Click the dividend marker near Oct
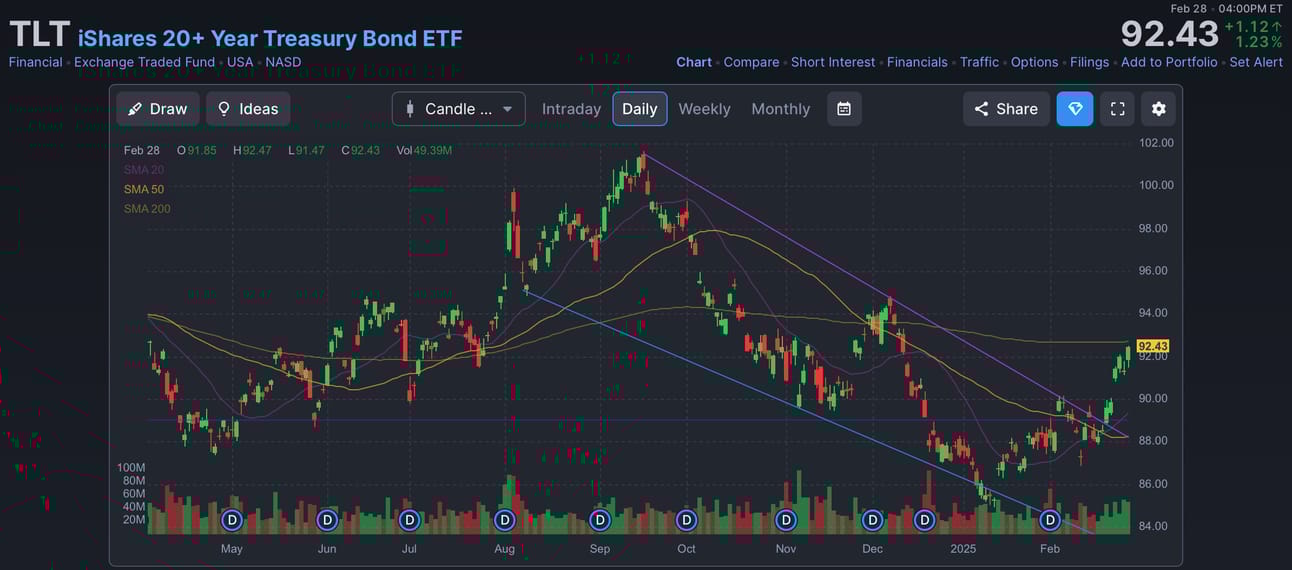This screenshot has height=570, width=1292. [686, 520]
